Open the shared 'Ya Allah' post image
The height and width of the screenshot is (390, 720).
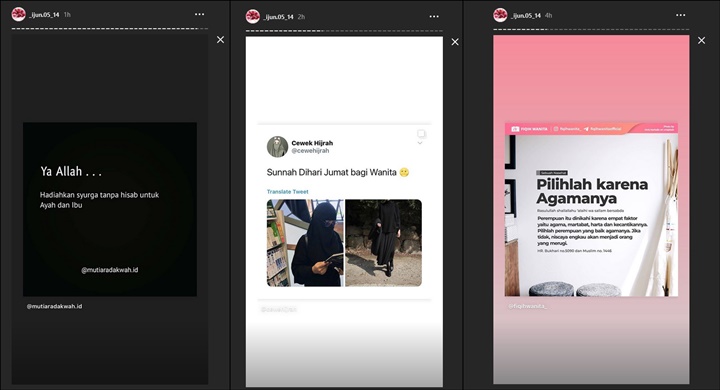(110, 209)
